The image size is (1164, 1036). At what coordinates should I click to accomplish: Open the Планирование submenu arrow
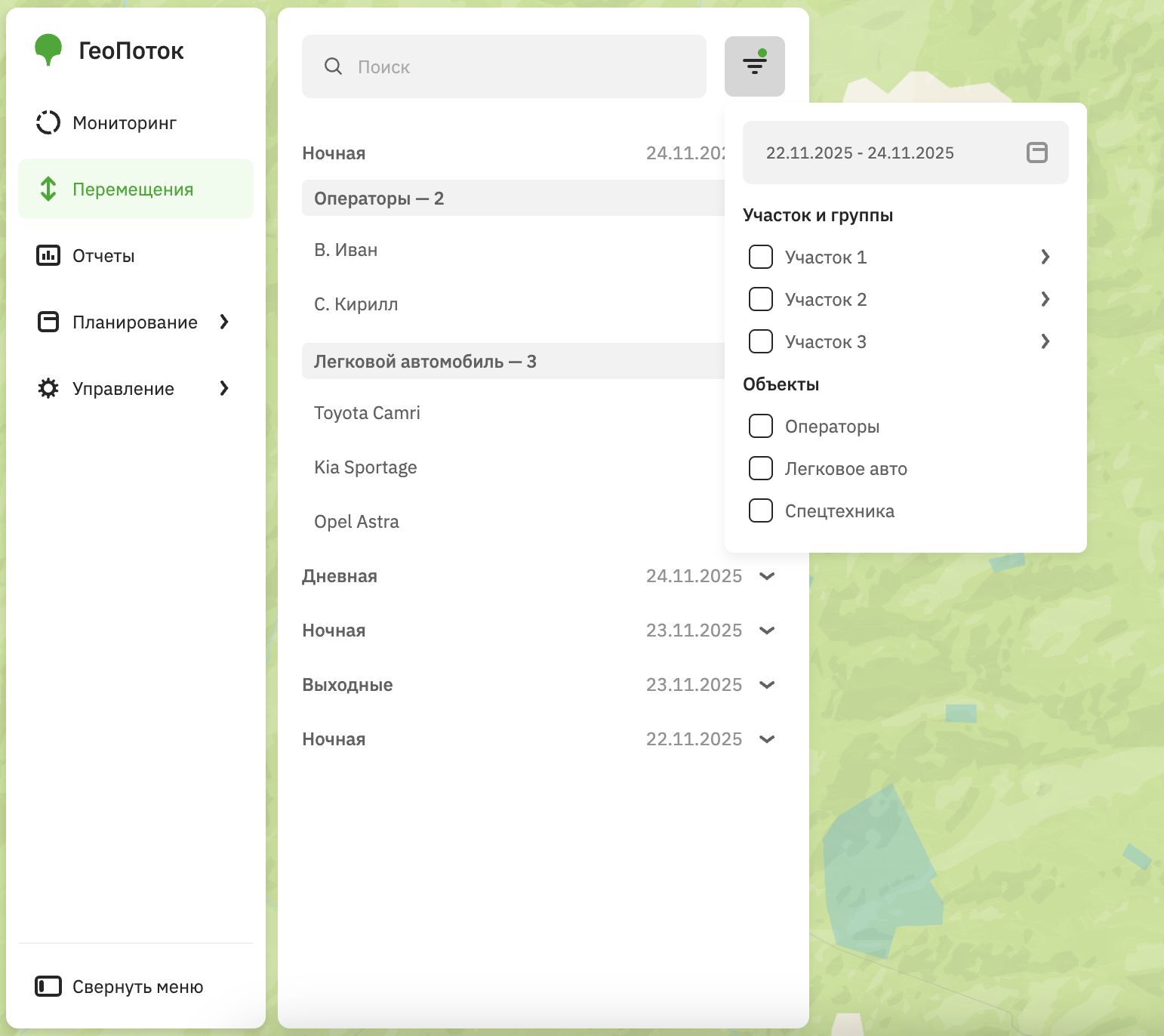click(x=223, y=322)
